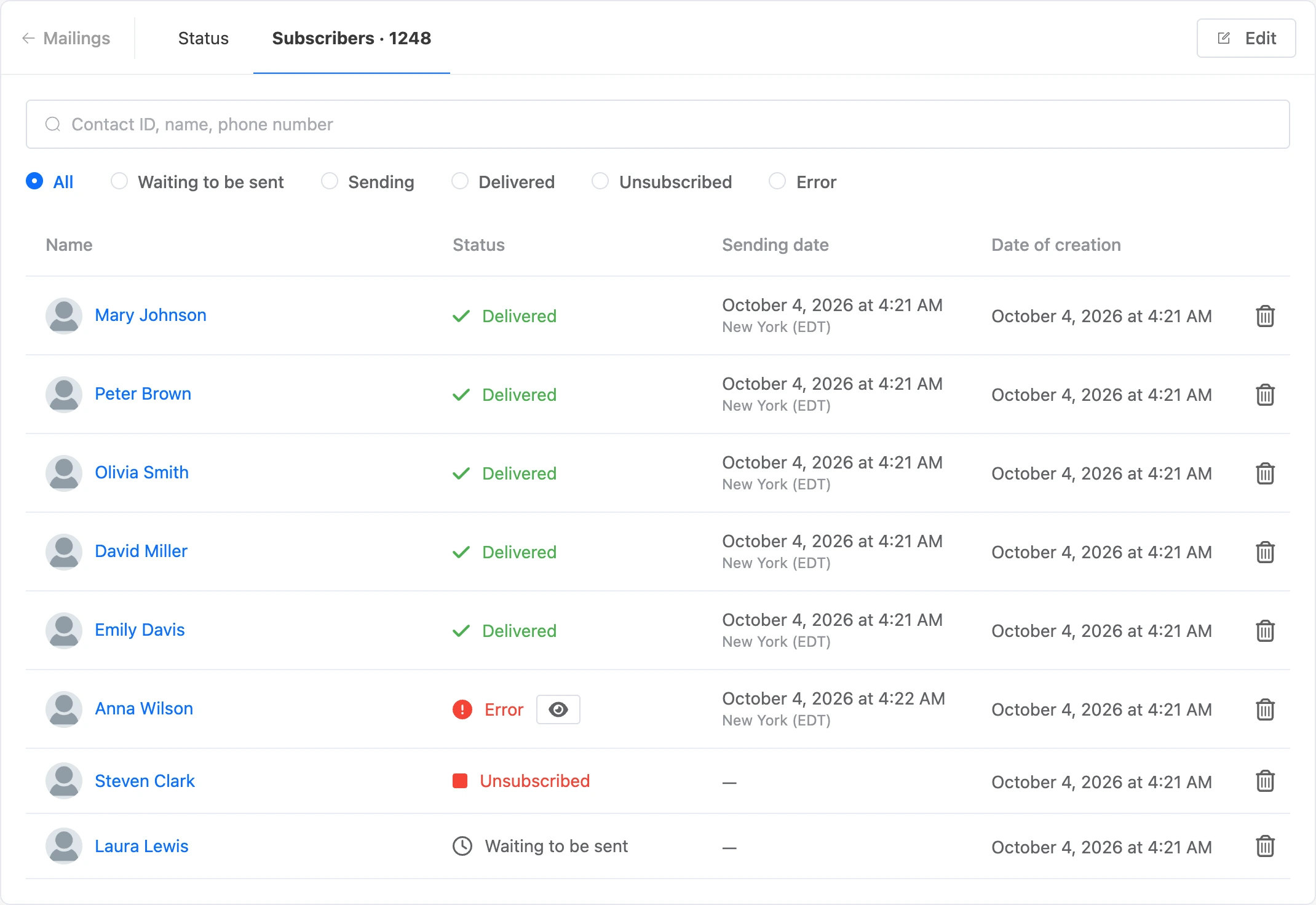Open David Miller's contact link
1316x905 pixels.
[141, 551]
